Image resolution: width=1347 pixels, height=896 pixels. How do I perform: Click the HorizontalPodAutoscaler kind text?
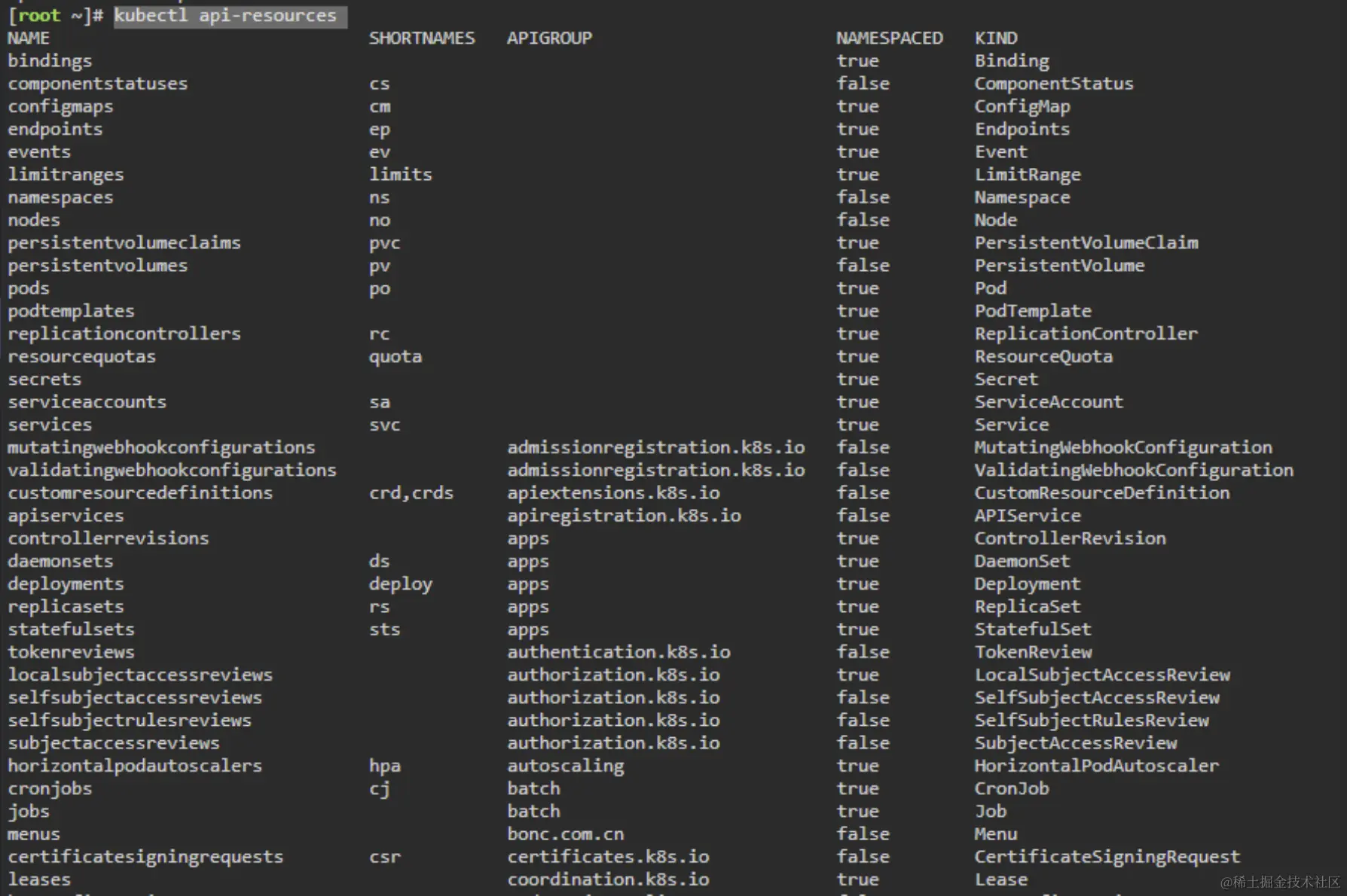click(x=1096, y=766)
